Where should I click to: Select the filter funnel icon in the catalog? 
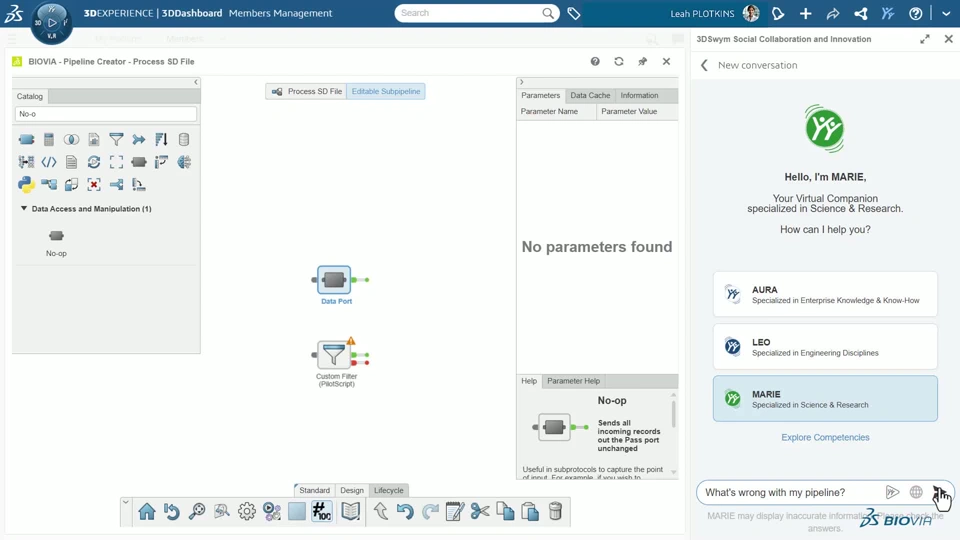116,140
